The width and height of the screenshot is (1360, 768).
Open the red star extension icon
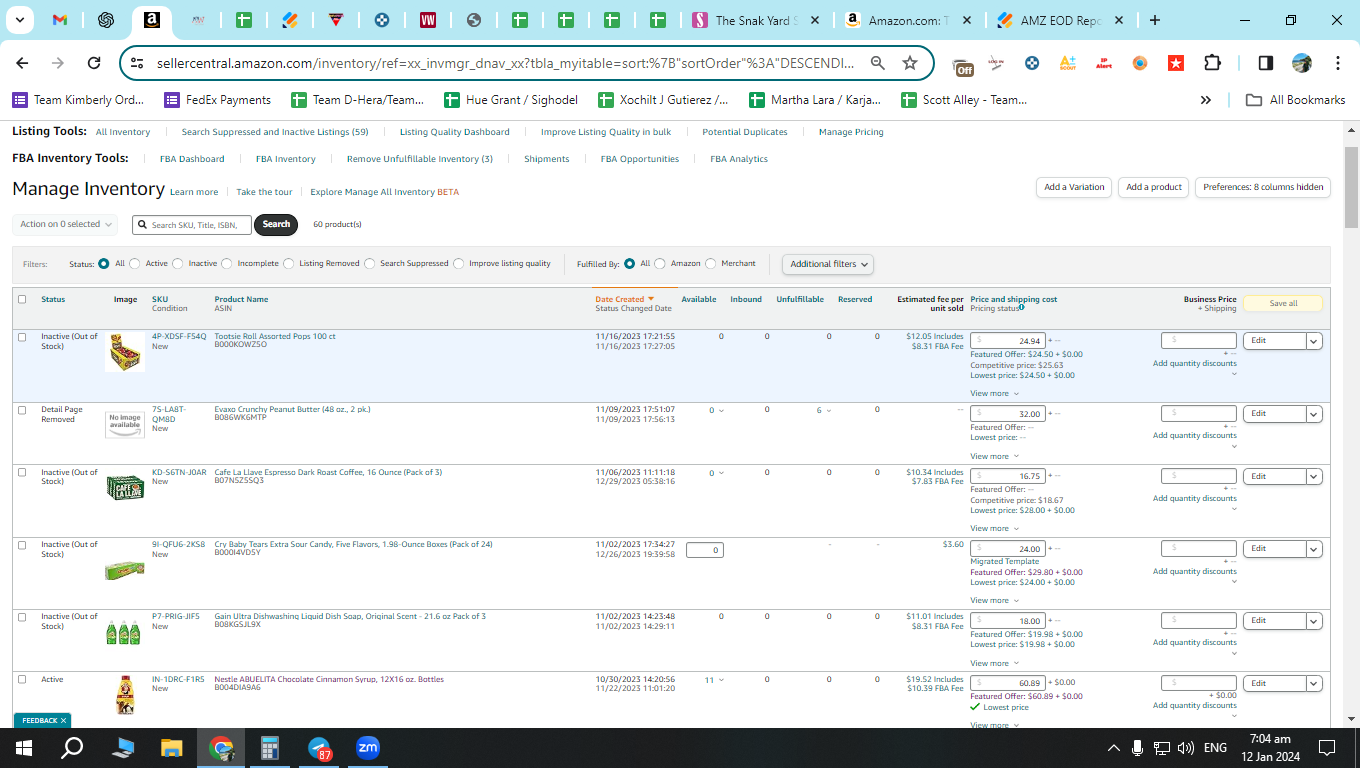(x=1176, y=63)
